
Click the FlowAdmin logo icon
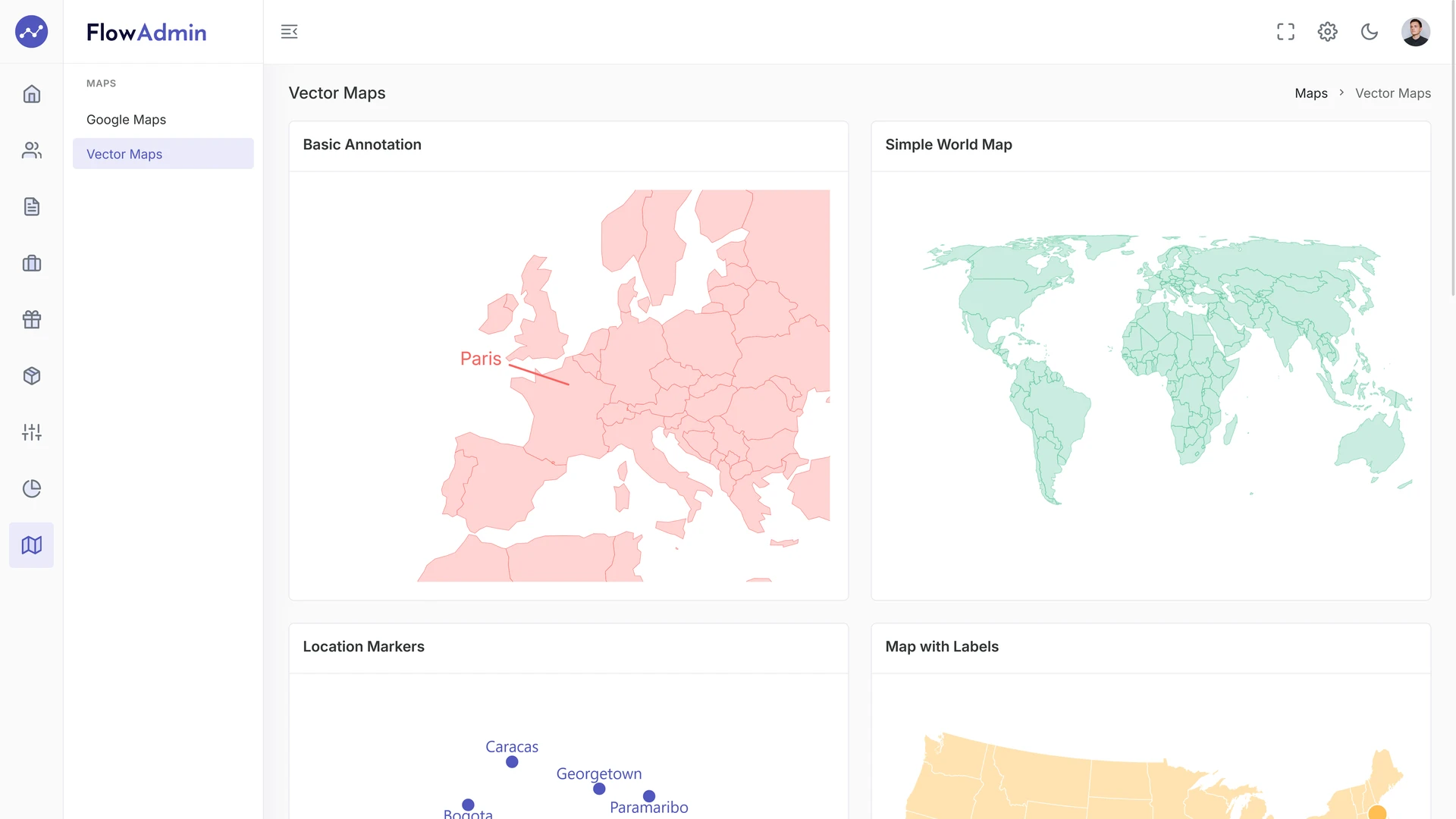pos(31,32)
